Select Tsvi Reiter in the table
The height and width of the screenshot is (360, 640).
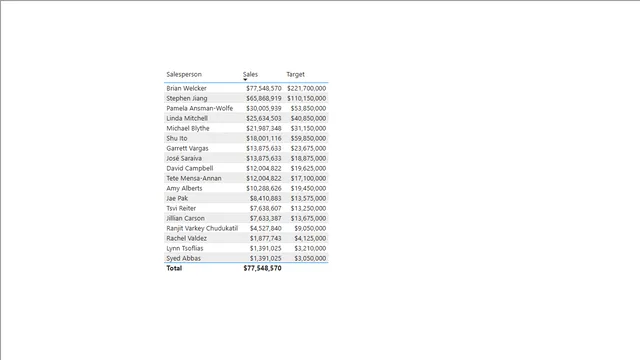click(181, 208)
